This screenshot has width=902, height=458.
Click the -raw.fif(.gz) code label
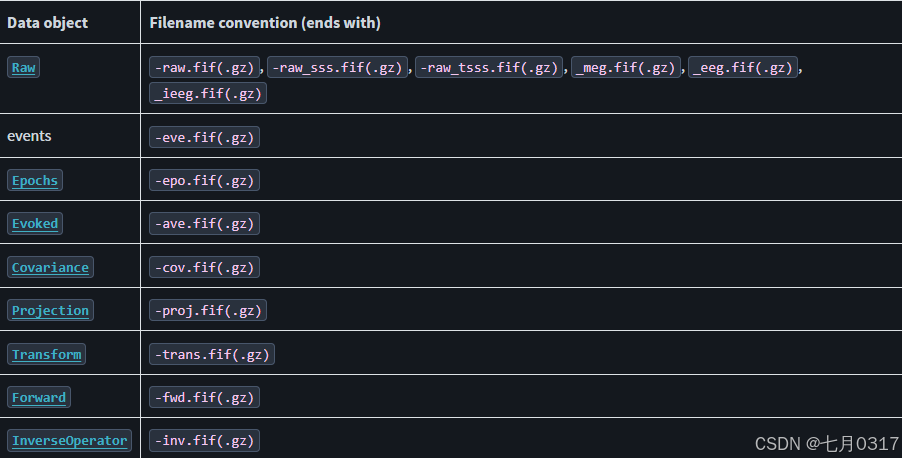click(x=204, y=68)
